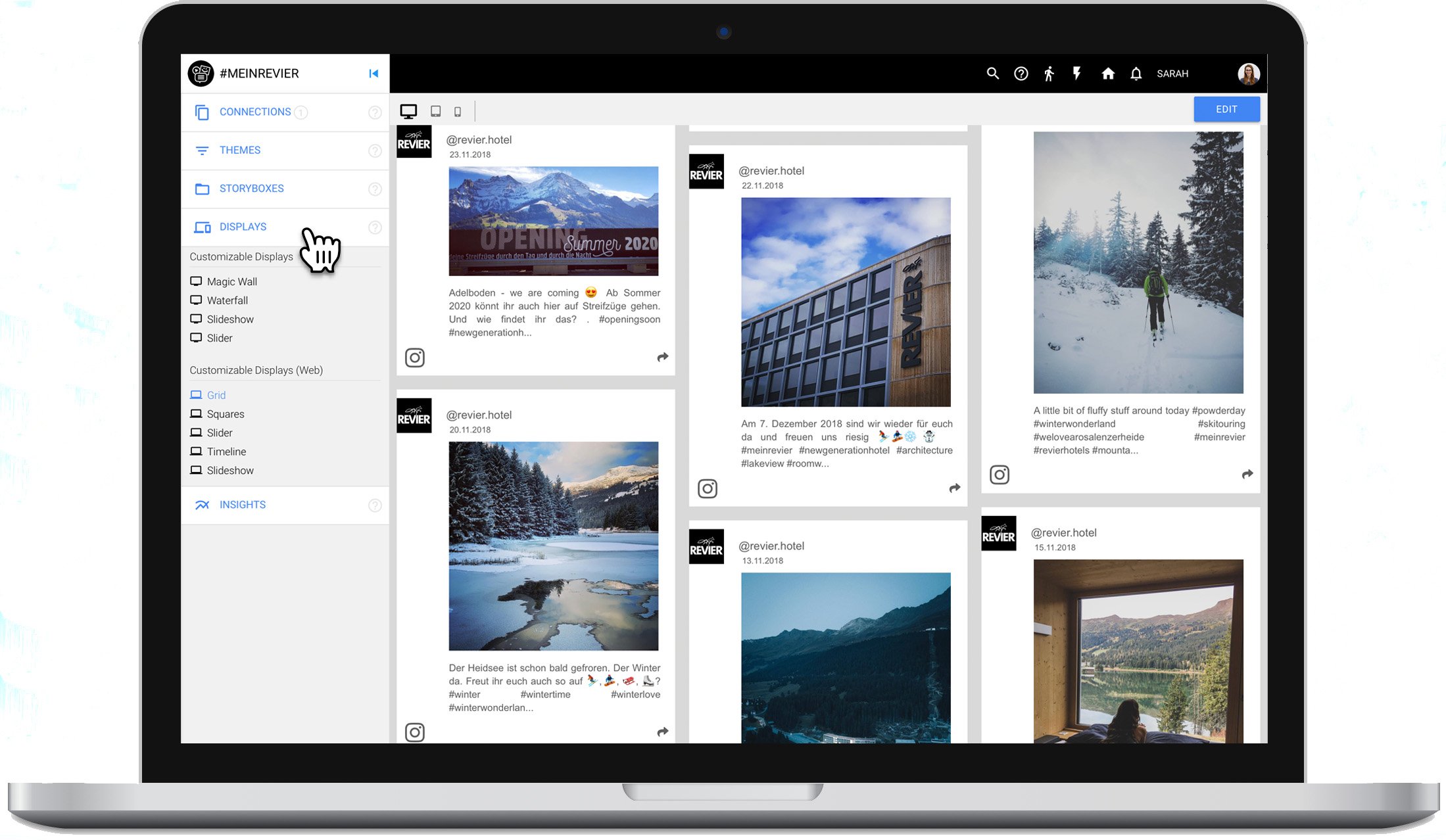The width and height of the screenshot is (1446, 840).
Task: Click help icon next to STORYBOXES
Action: click(375, 189)
